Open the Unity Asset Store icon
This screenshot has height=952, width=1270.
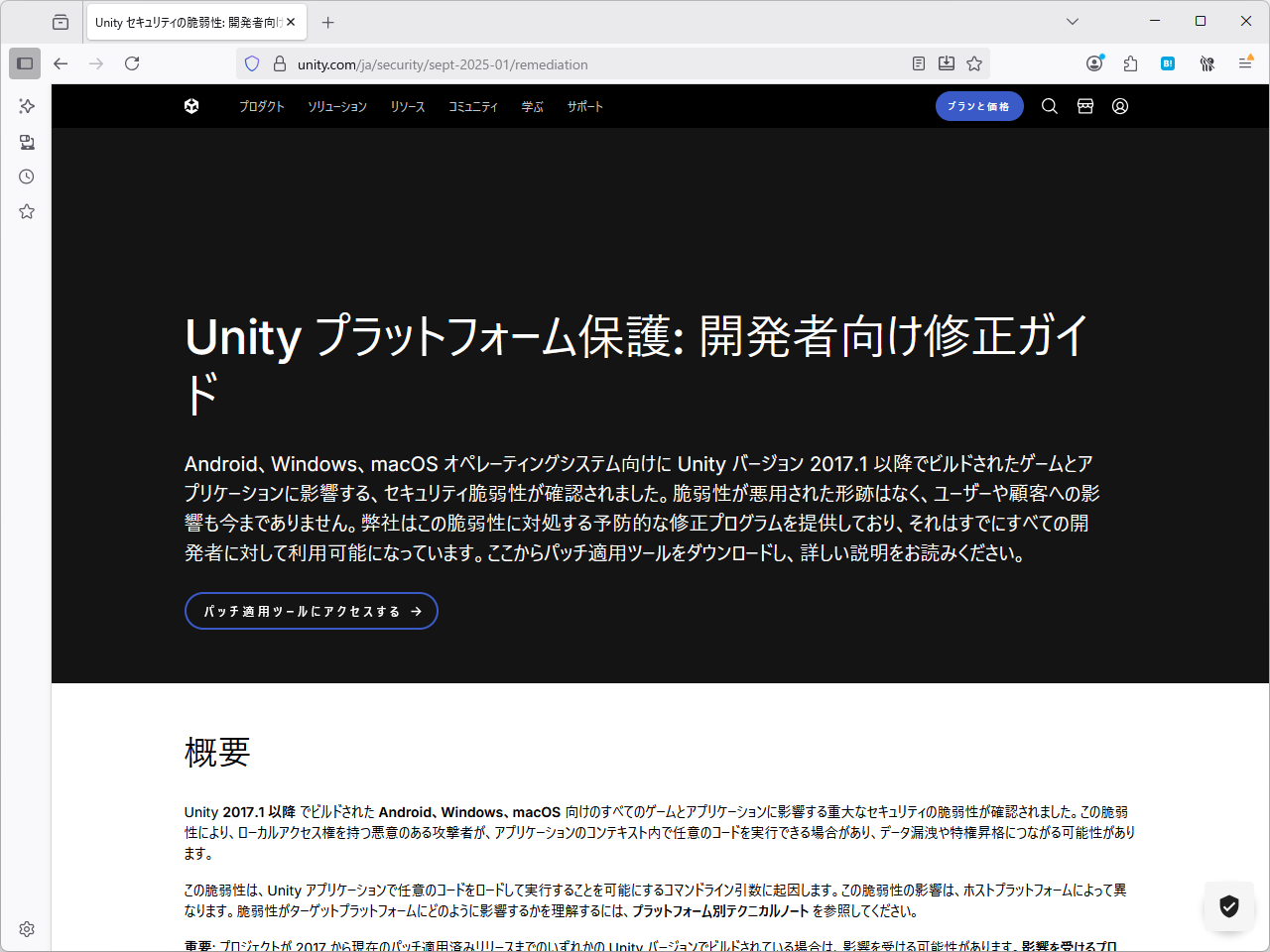[1084, 106]
